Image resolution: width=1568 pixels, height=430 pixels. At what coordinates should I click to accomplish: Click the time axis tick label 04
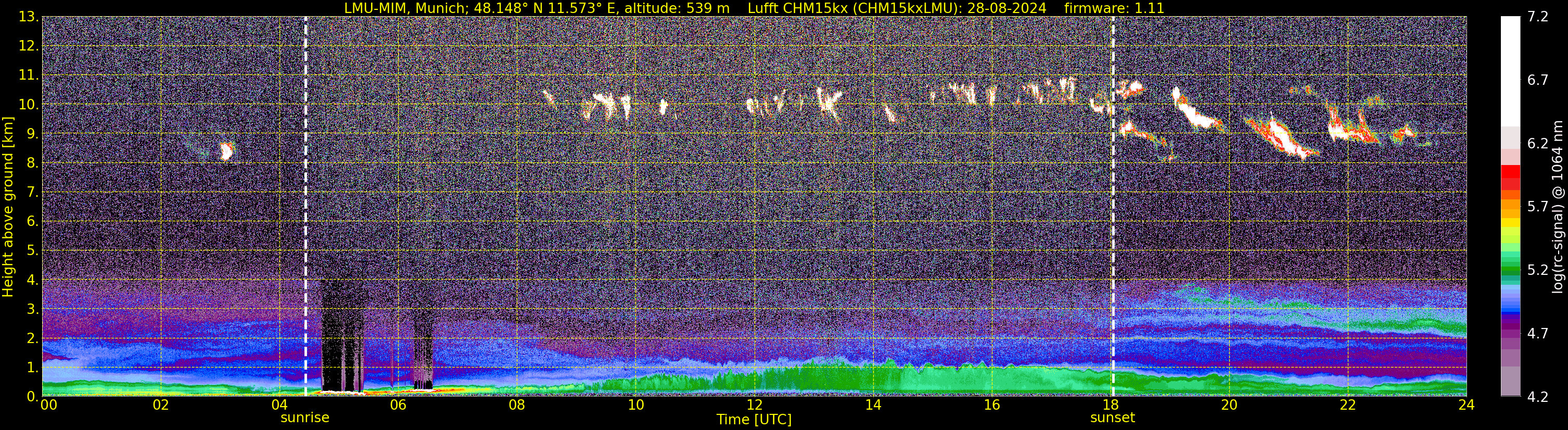(x=279, y=405)
